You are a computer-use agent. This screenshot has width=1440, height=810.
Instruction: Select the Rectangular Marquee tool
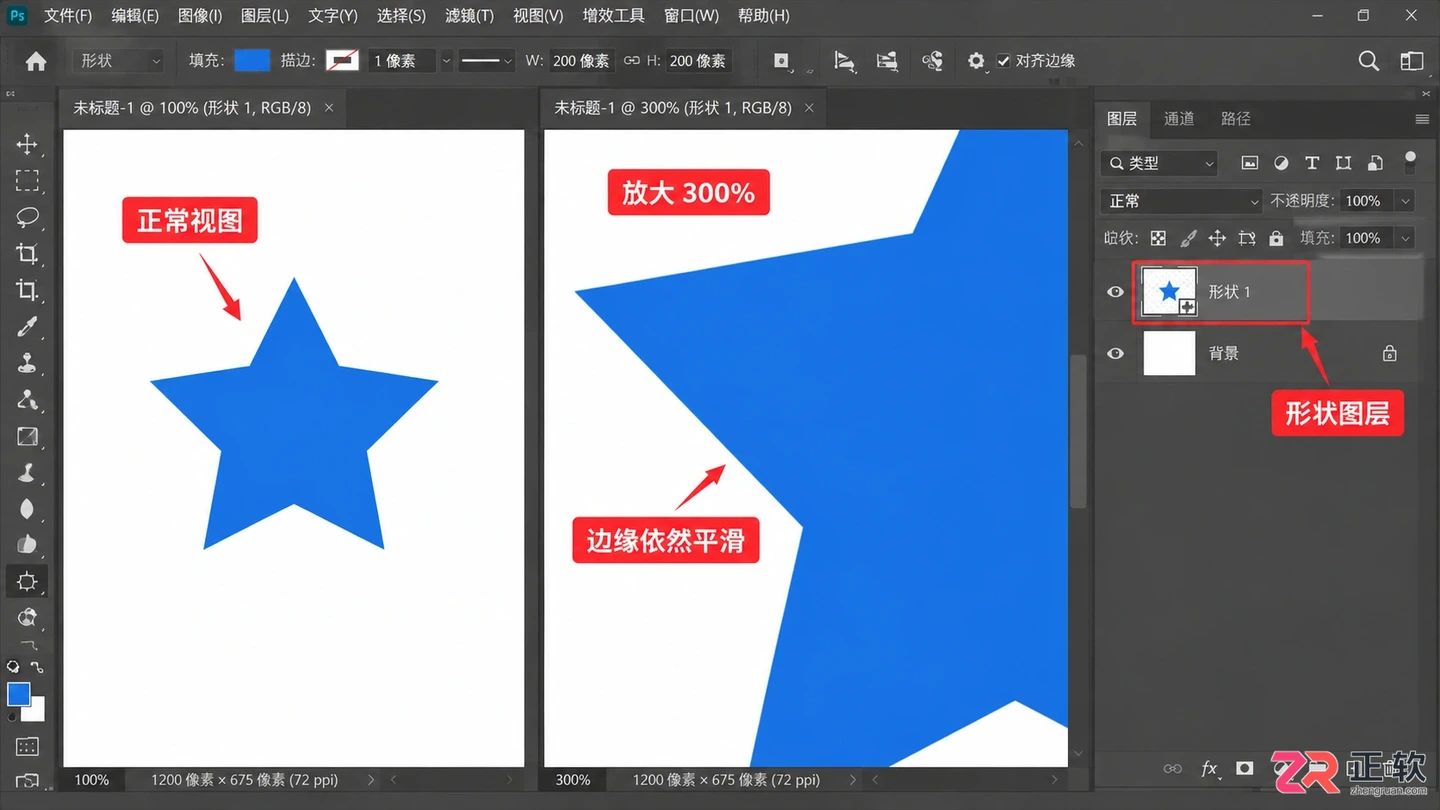27,180
